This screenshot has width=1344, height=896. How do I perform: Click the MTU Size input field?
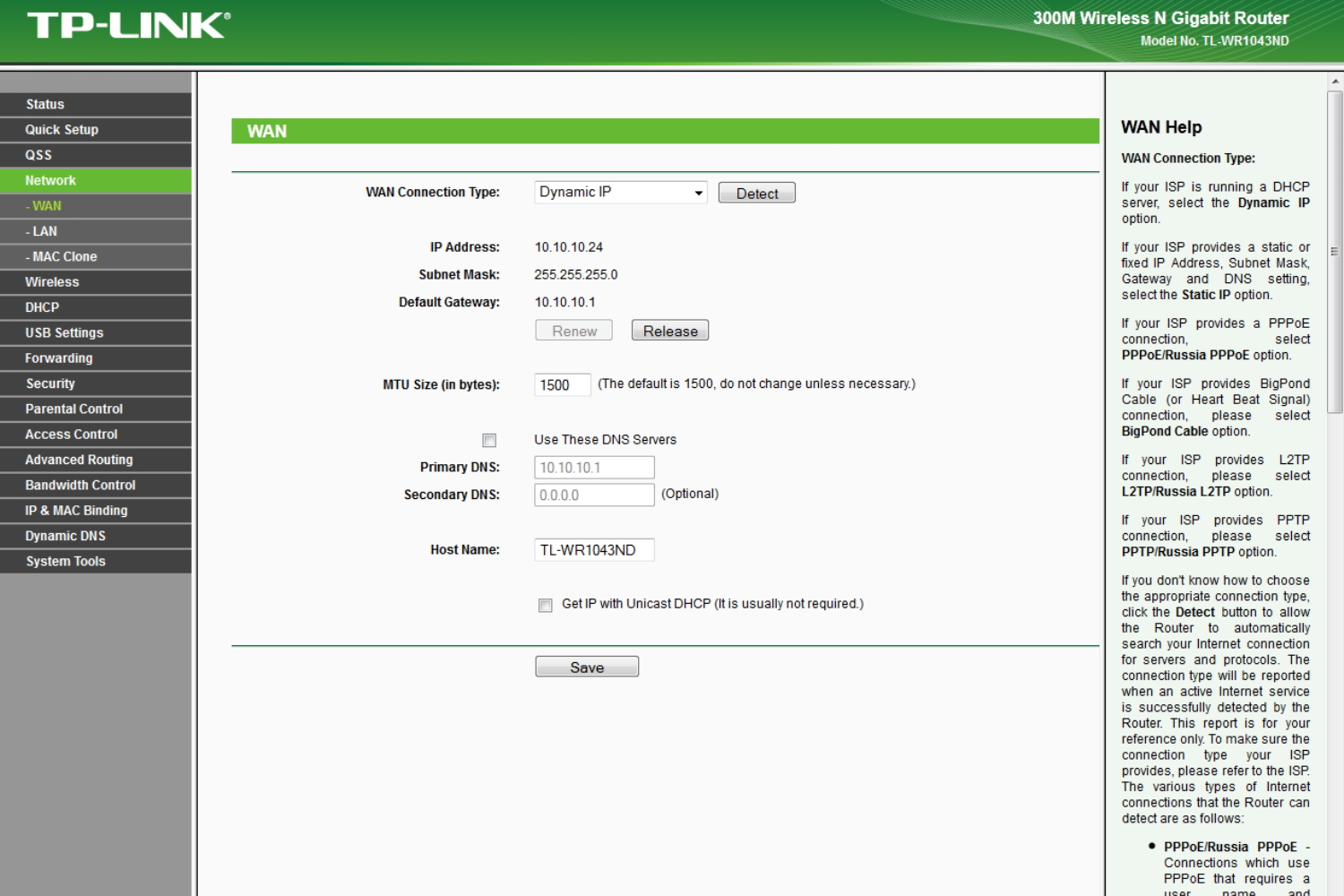(x=562, y=385)
